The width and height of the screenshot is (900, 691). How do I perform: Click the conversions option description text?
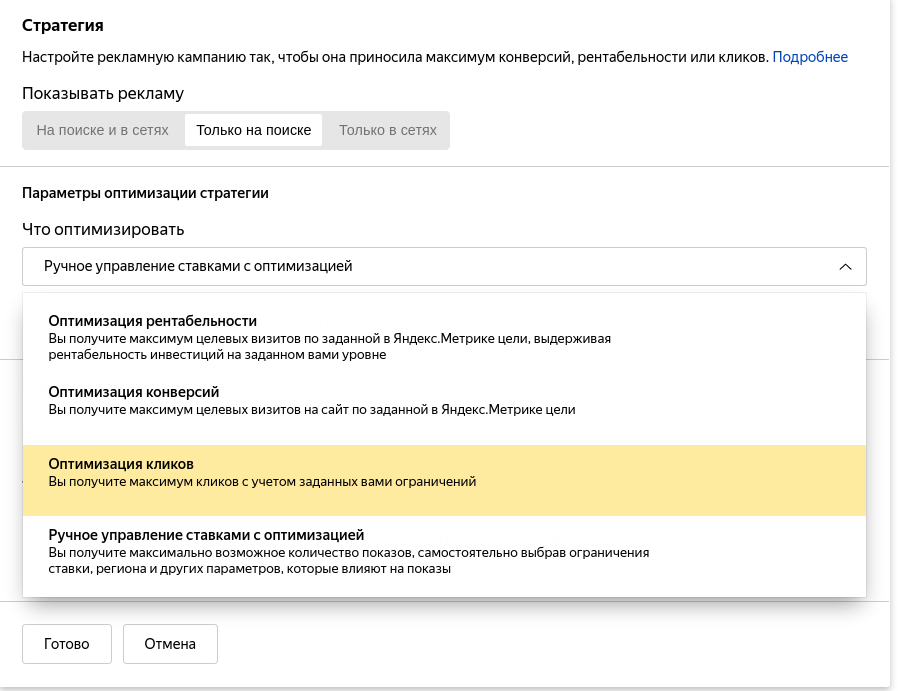click(311, 409)
